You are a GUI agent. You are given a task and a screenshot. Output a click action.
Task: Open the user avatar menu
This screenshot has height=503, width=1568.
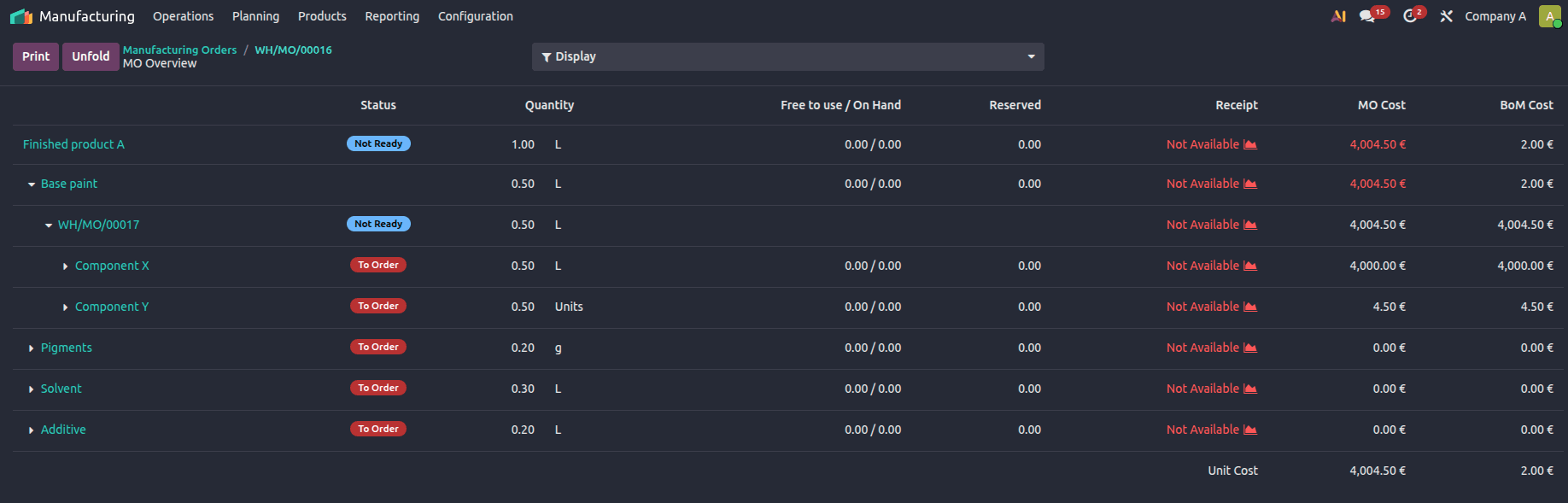[1550, 16]
